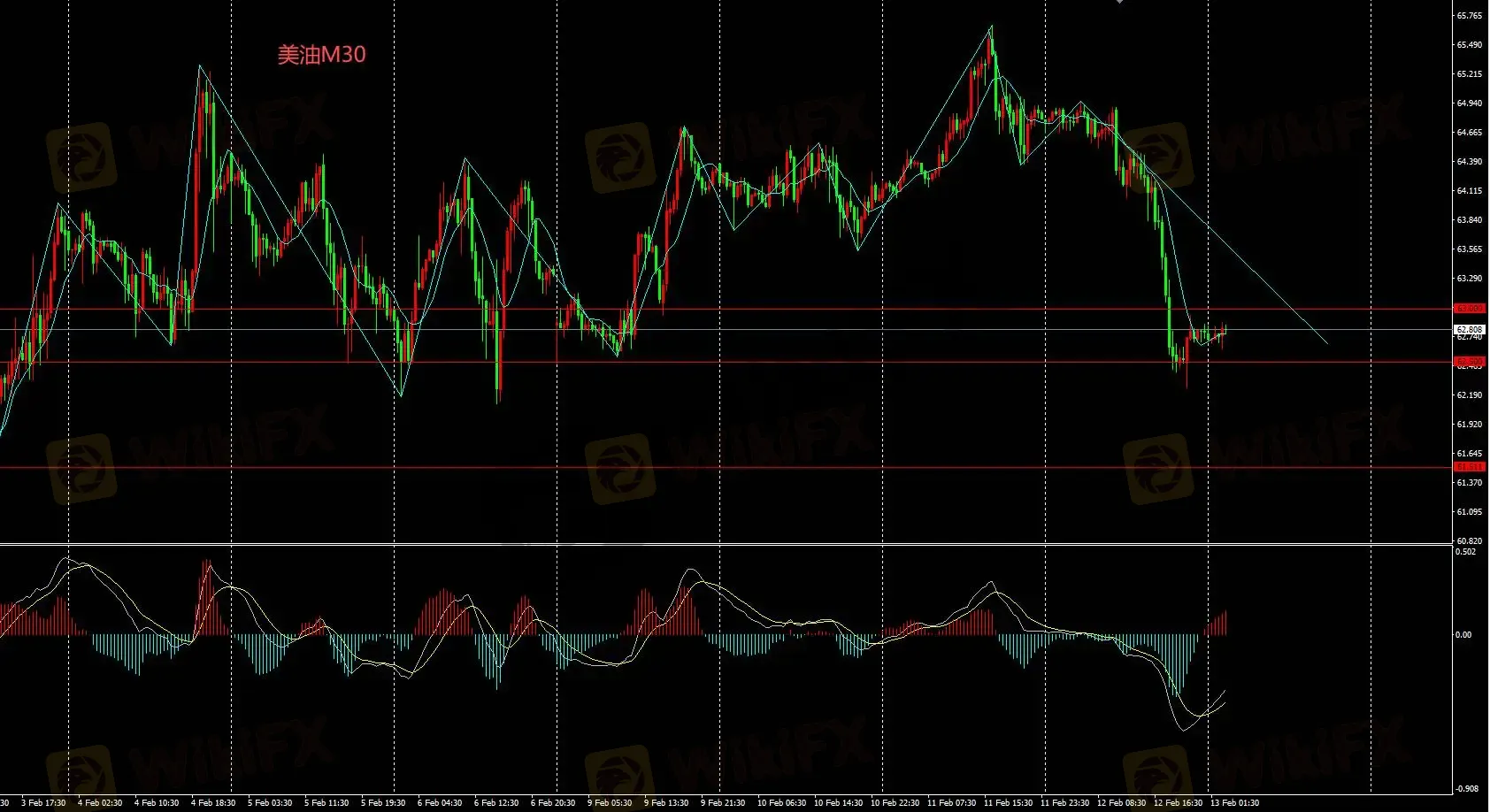Click the 64.390 price axis label
Screen dimensions: 1490x812
point(1470,162)
